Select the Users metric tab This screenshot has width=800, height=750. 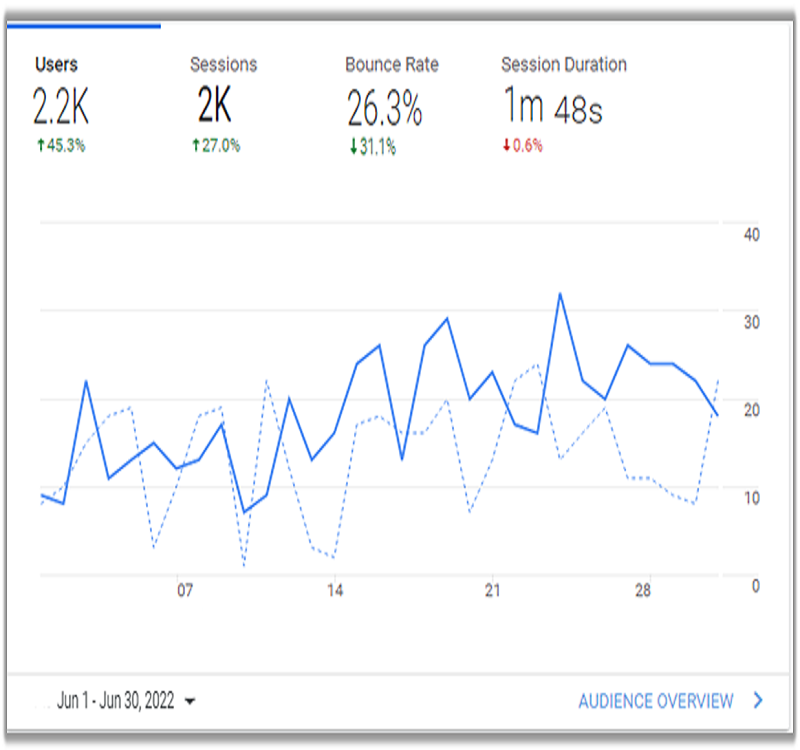56,65
